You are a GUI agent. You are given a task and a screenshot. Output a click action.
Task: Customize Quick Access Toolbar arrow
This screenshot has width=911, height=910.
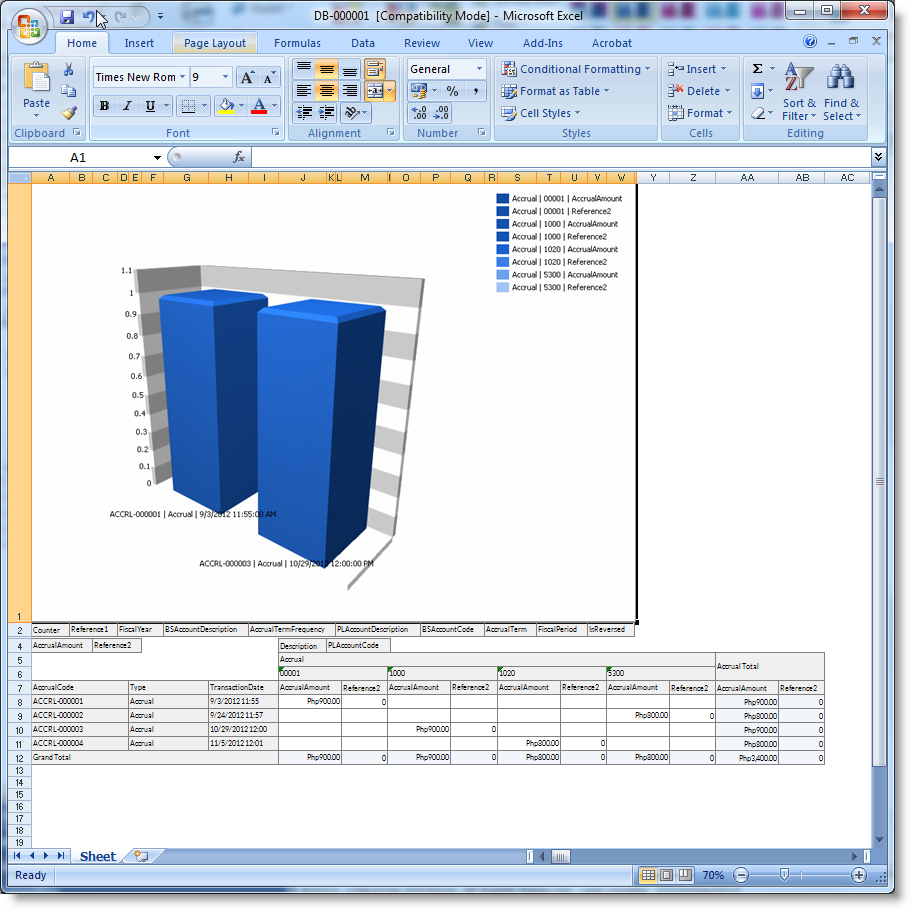160,17
